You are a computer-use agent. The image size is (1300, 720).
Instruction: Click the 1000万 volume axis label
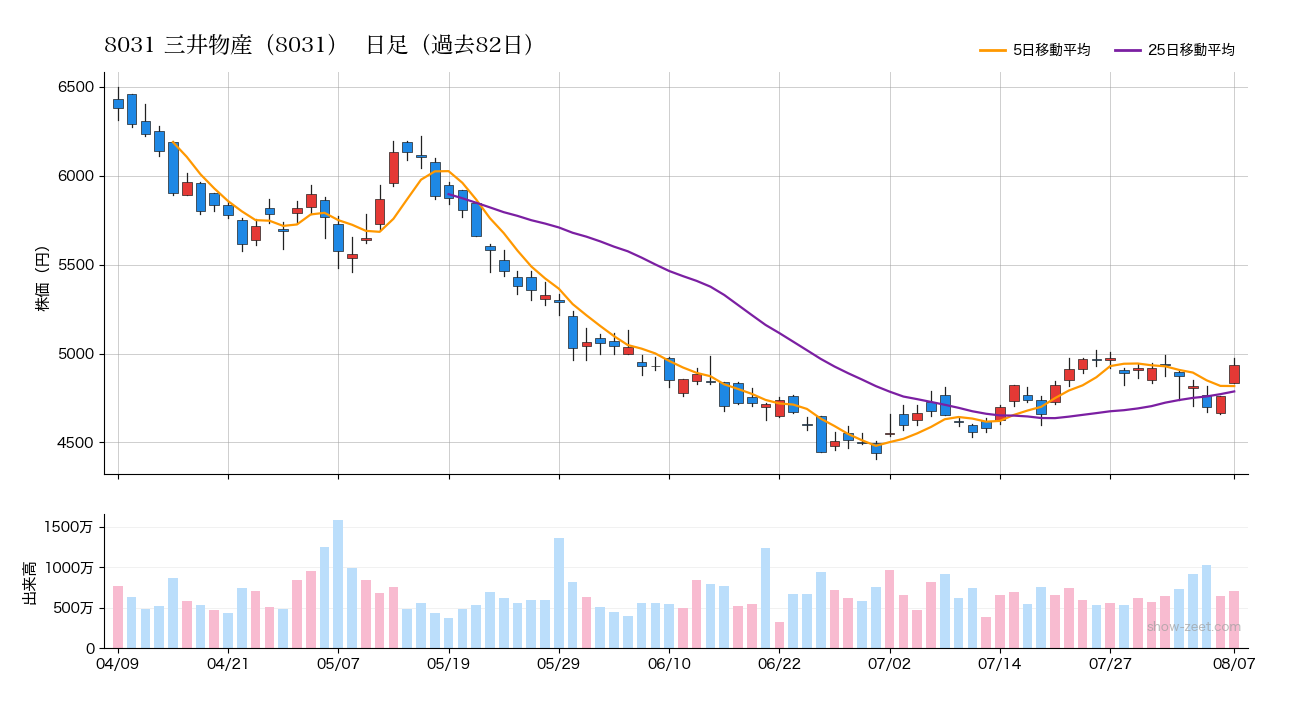[70, 568]
